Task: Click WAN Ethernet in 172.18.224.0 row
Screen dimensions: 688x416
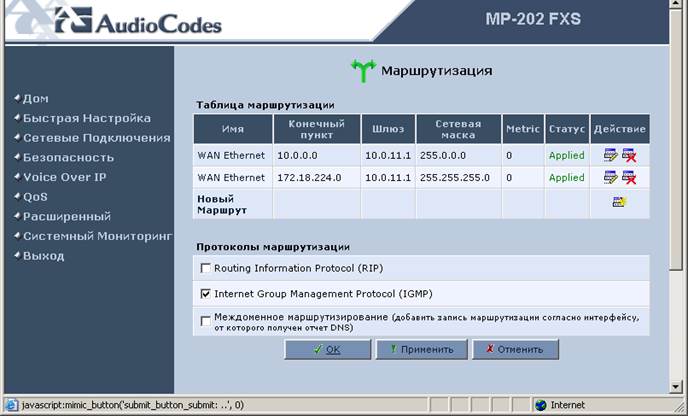Action: coord(231,178)
